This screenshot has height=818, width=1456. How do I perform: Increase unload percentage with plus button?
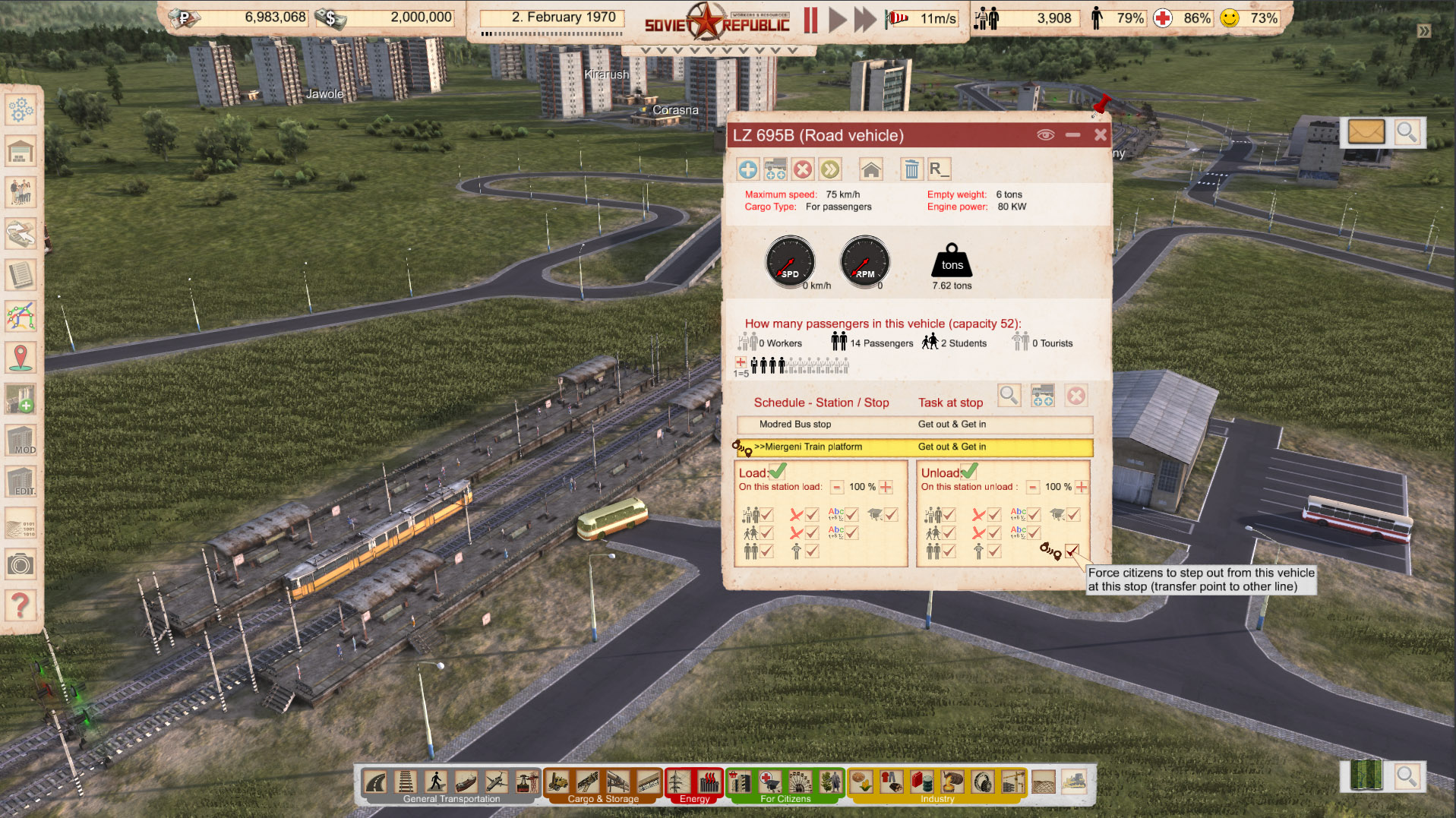click(x=1081, y=487)
